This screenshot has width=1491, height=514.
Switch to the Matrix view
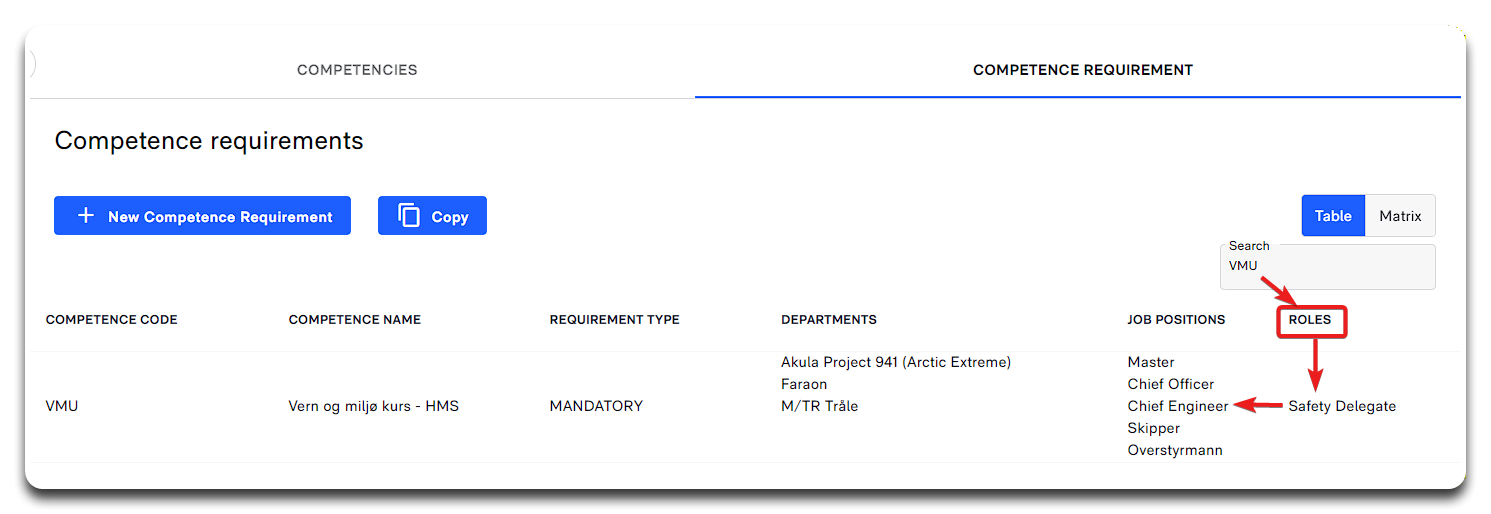1400,216
